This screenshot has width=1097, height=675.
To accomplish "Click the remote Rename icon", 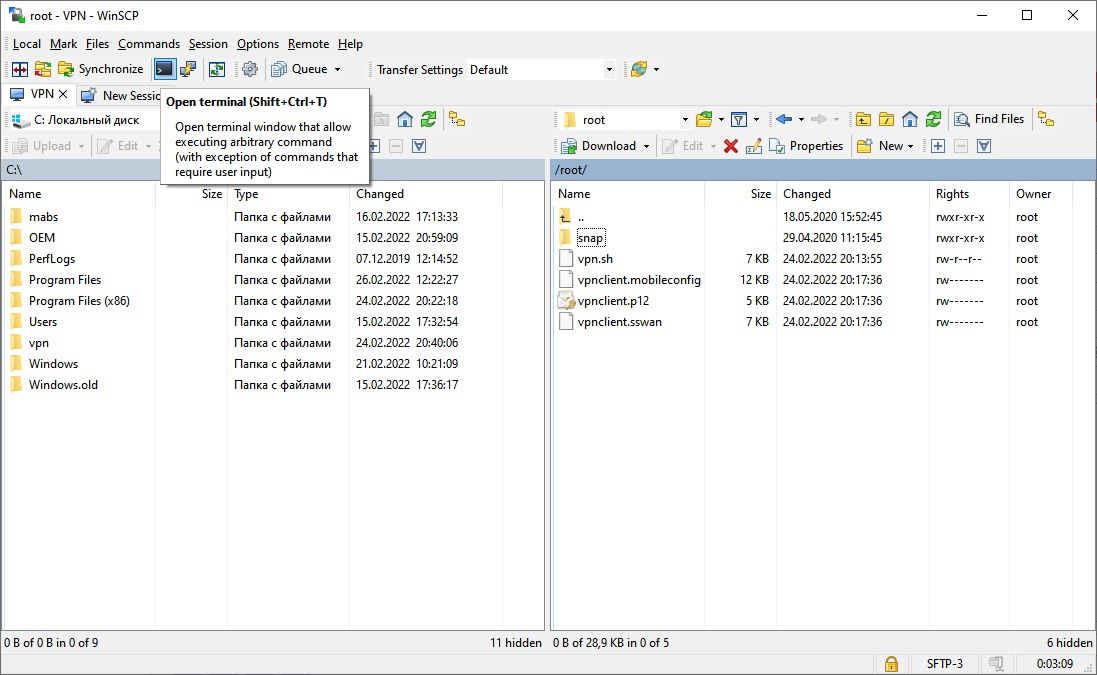I will [753, 146].
